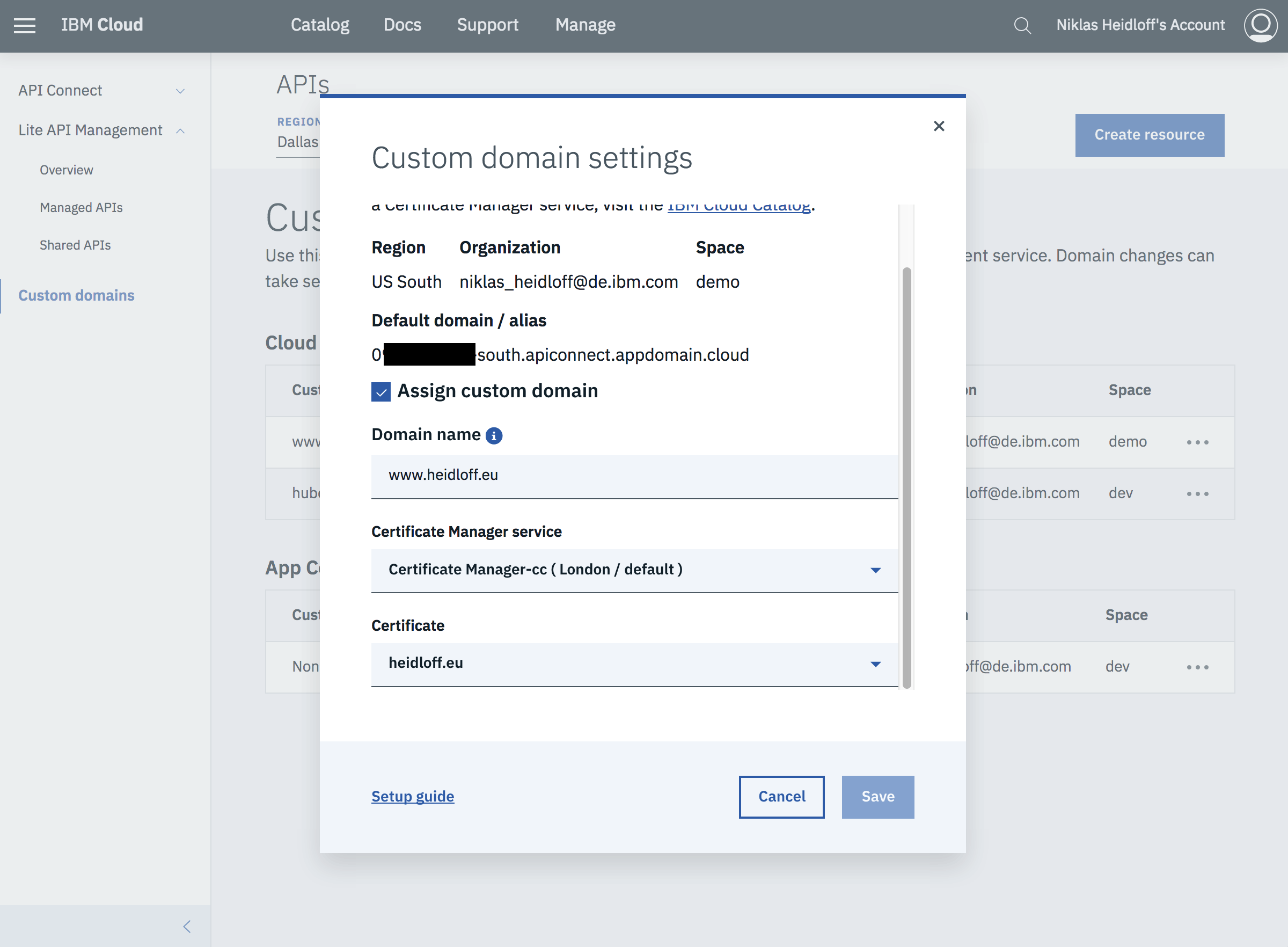The height and width of the screenshot is (947, 1288).
Task: Click the Space column header in Cloud table
Action: (x=1129, y=390)
